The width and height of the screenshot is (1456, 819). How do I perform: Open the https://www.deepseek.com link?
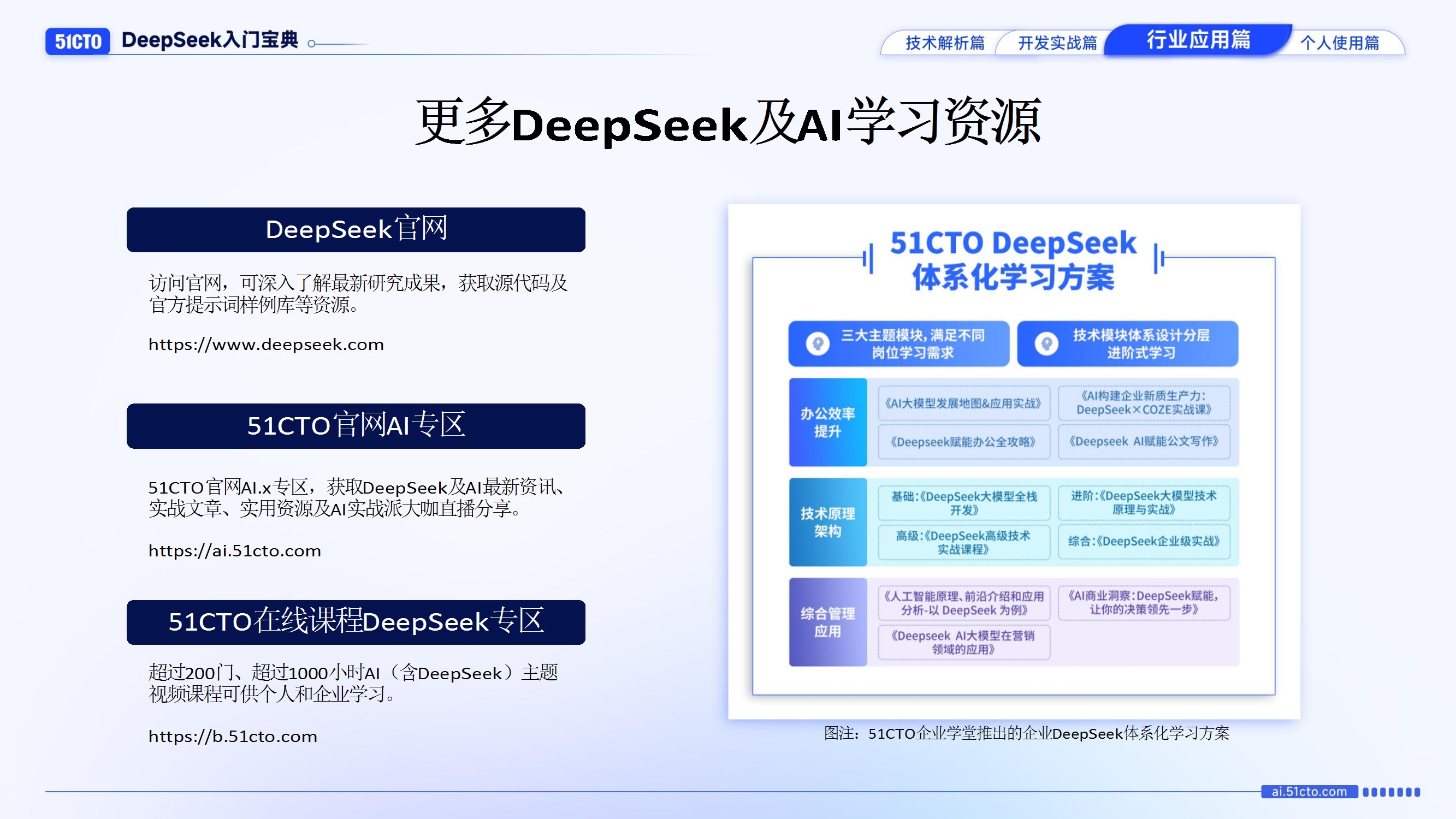(265, 344)
